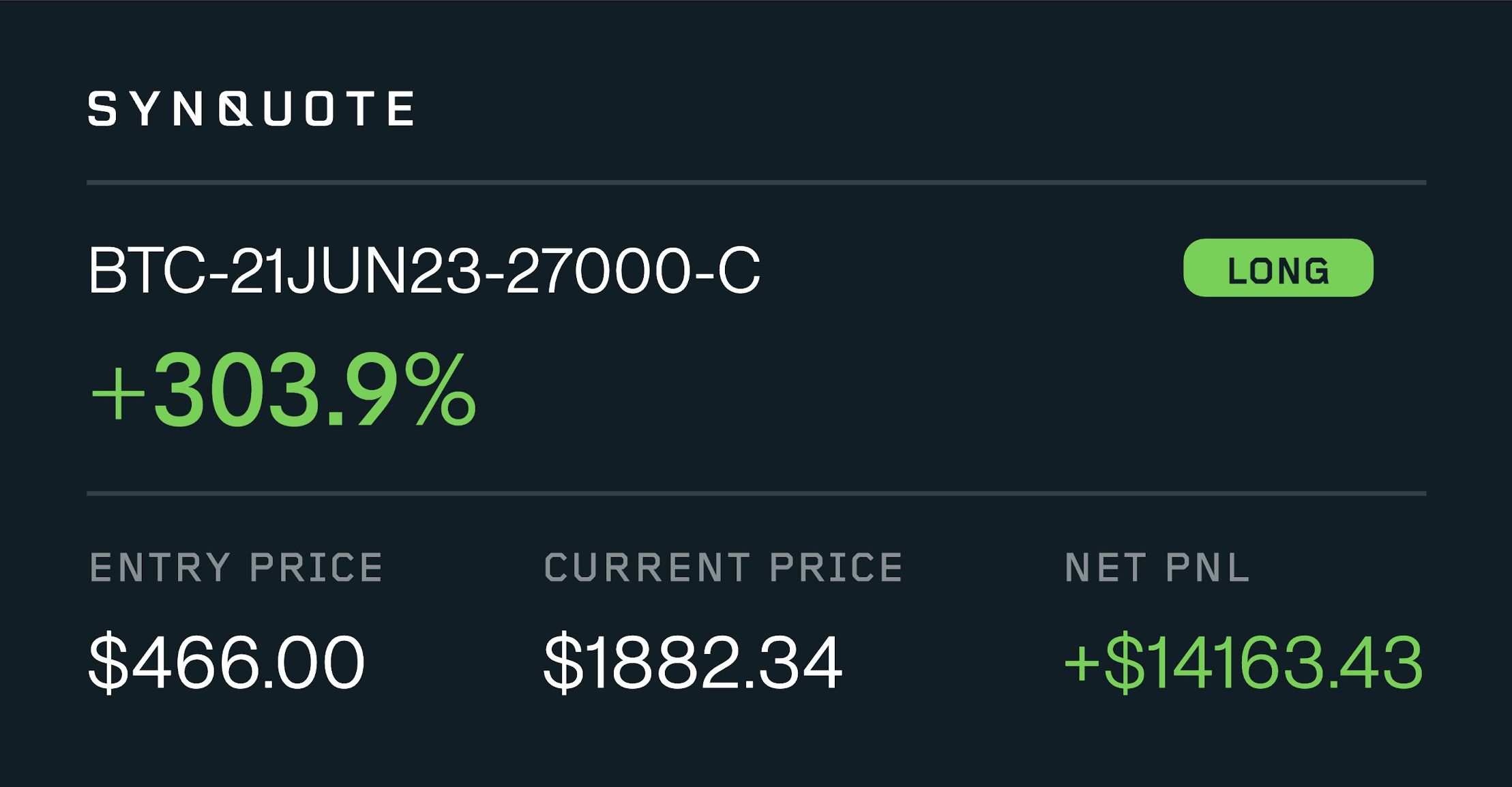Image resolution: width=1512 pixels, height=787 pixels.
Task: Click the divider line below the SYNQUOTE logo
Action: [756, 183]
